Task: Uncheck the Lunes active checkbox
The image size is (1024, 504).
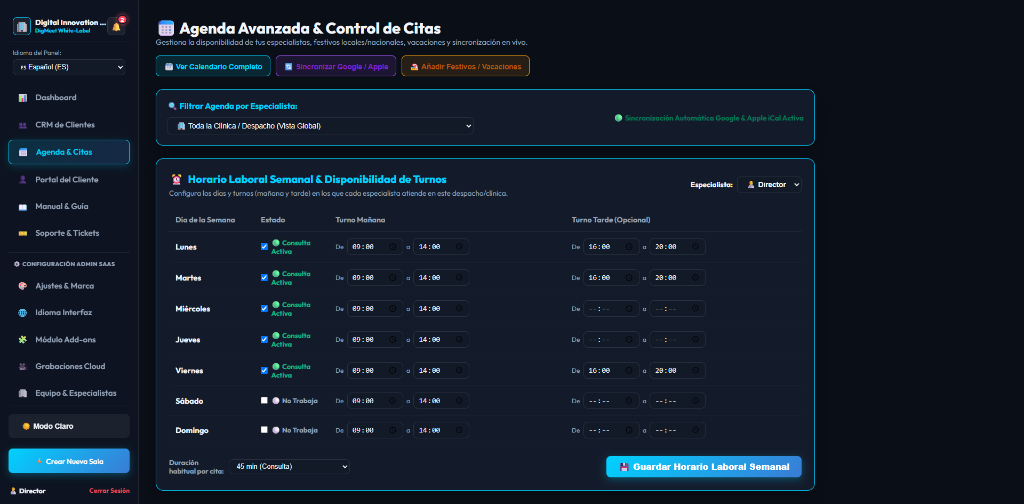Action: coord(264,247)
